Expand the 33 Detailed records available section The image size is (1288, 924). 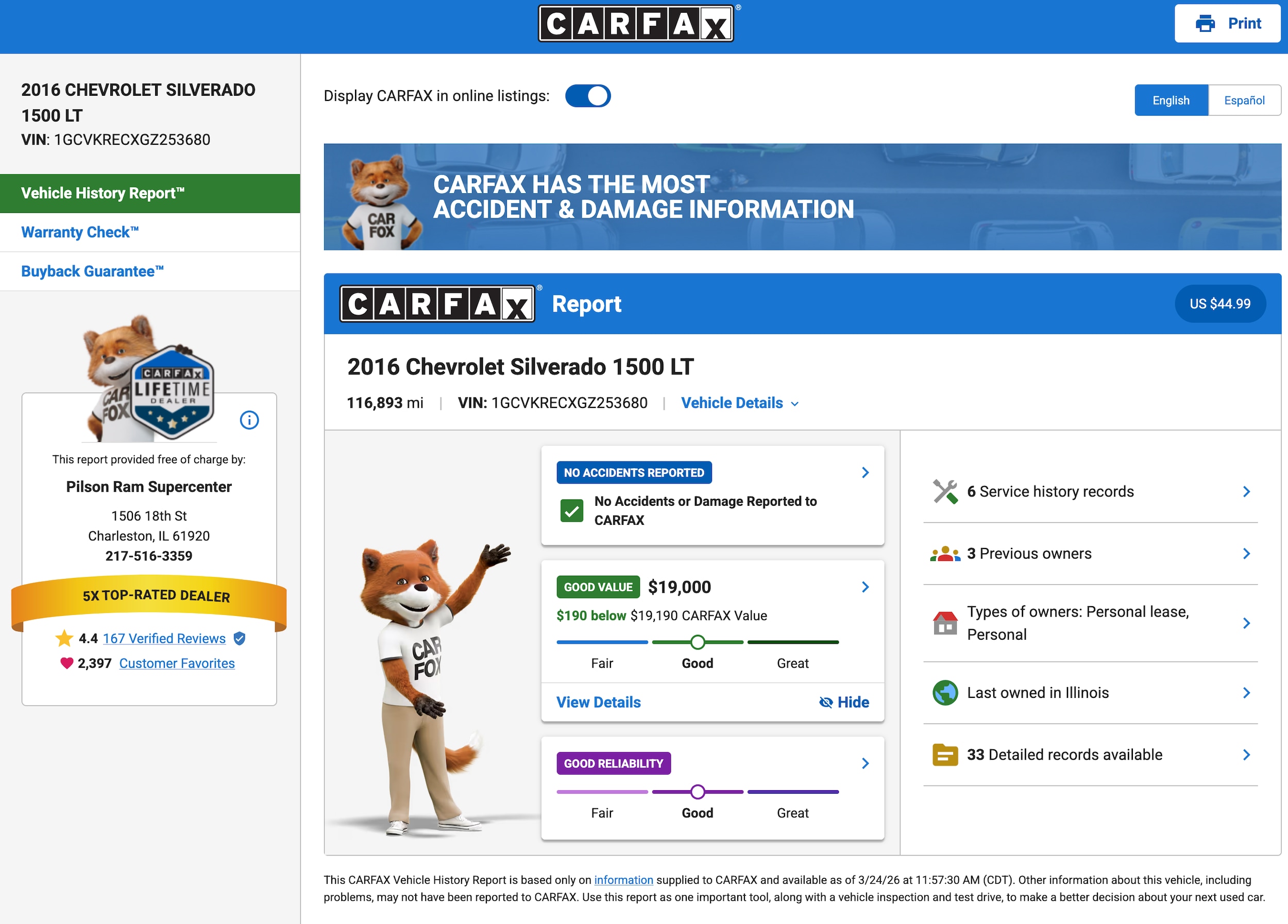[x=1247, y=755]
